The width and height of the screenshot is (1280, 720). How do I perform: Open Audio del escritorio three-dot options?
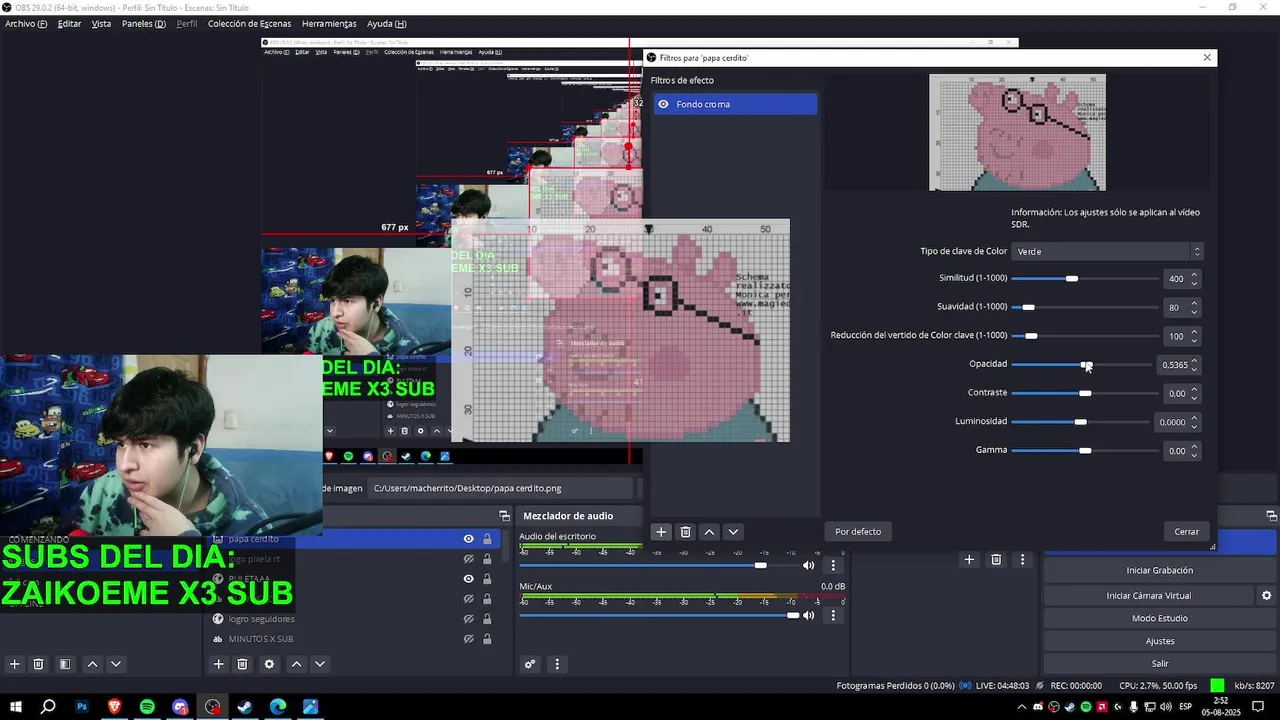[x=833, y=565]
